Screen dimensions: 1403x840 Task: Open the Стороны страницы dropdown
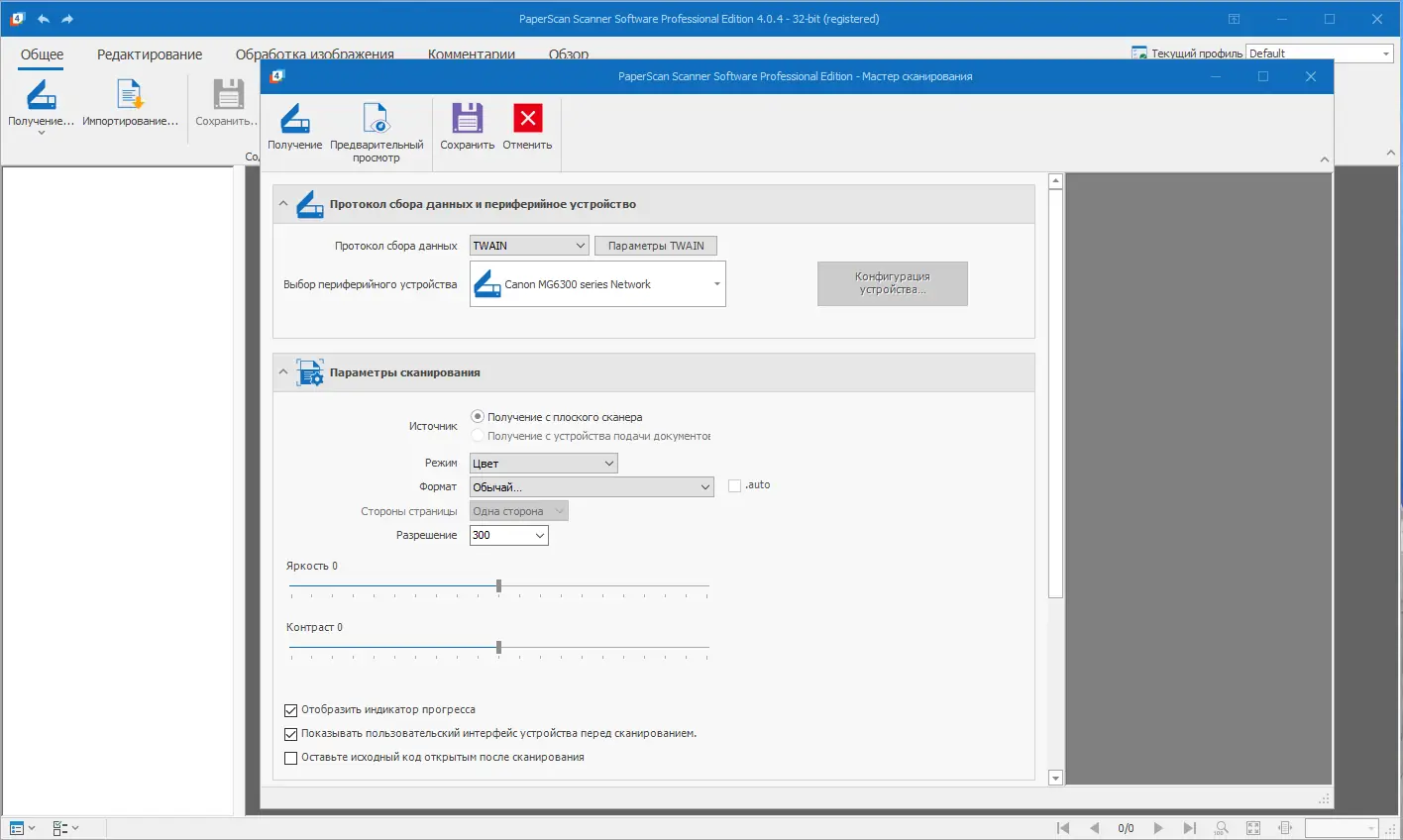pos(519,511)
